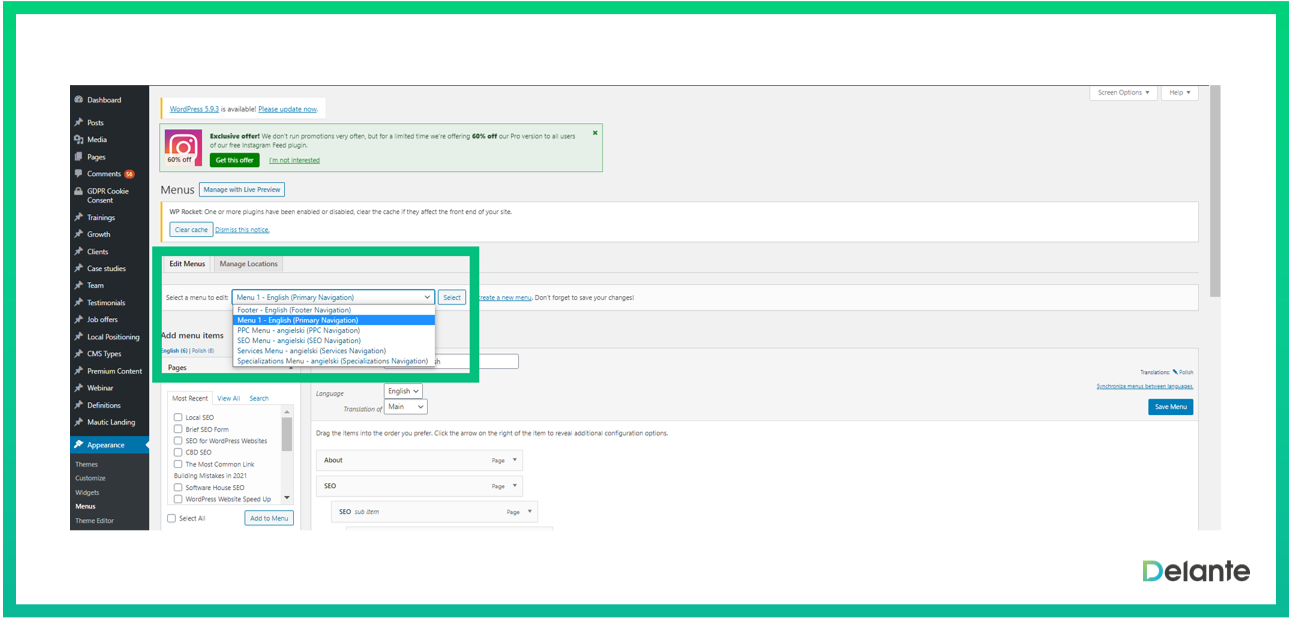Click the Please update now link
The width and height of the screenshot is (1292, 619).
tap(288, 109)
